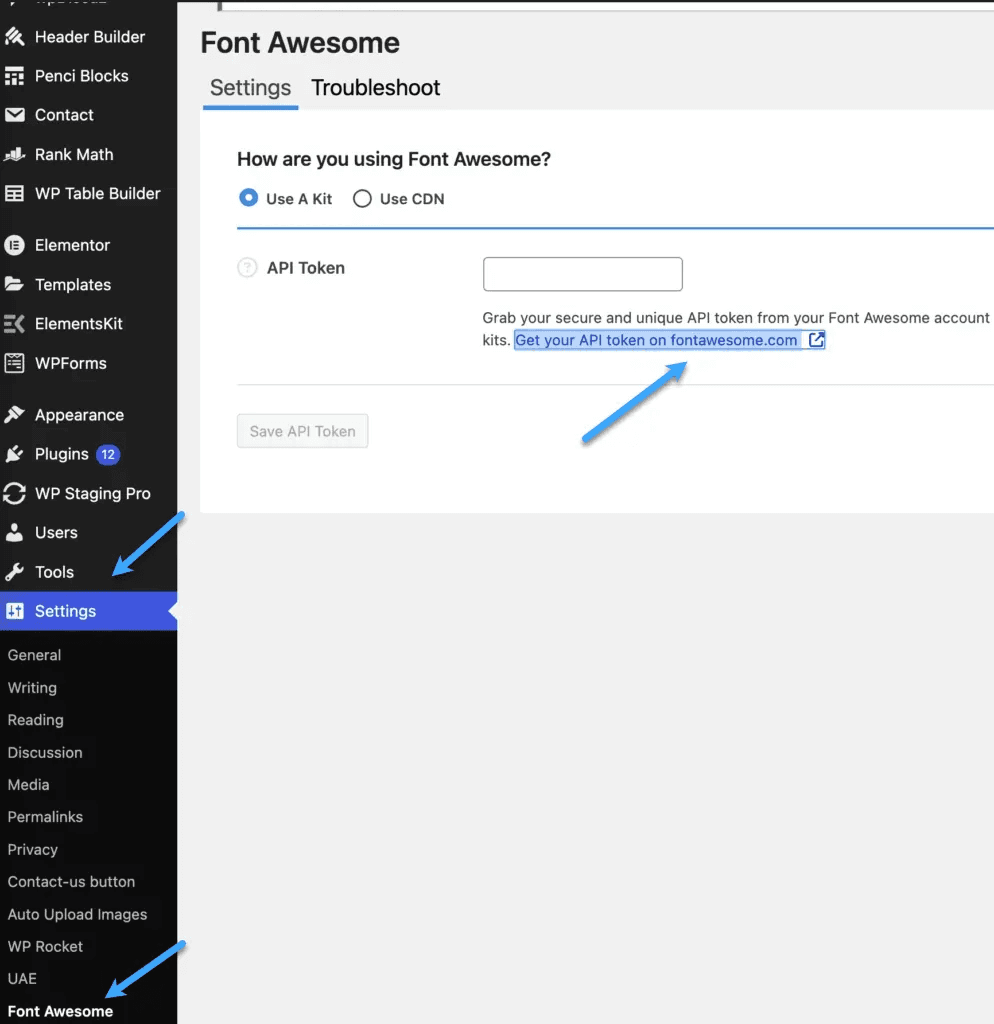This screenshot has width=994, height=1024.
Task: Switch to the Use CDN option
Action: pos(362,198)
